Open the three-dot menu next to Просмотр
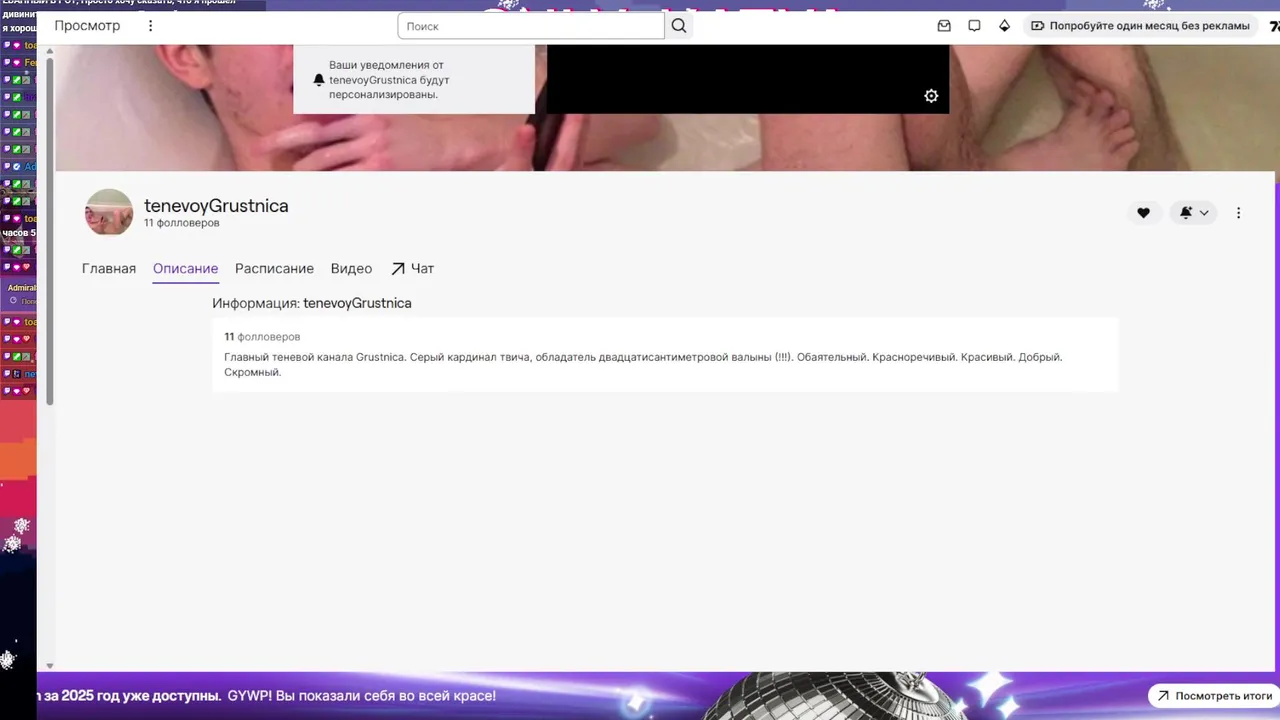The height and width of the screenshot is (720, 1280). click(x=151, y=26)
